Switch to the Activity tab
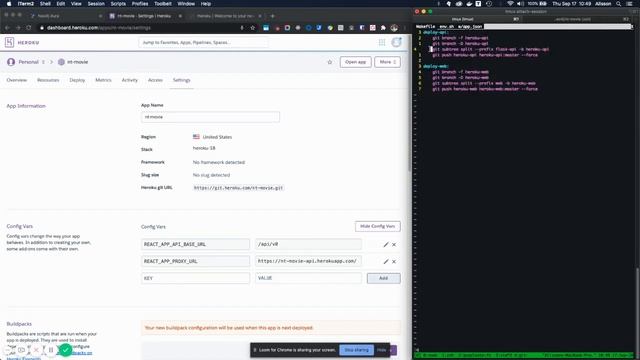 pos(130,80)
